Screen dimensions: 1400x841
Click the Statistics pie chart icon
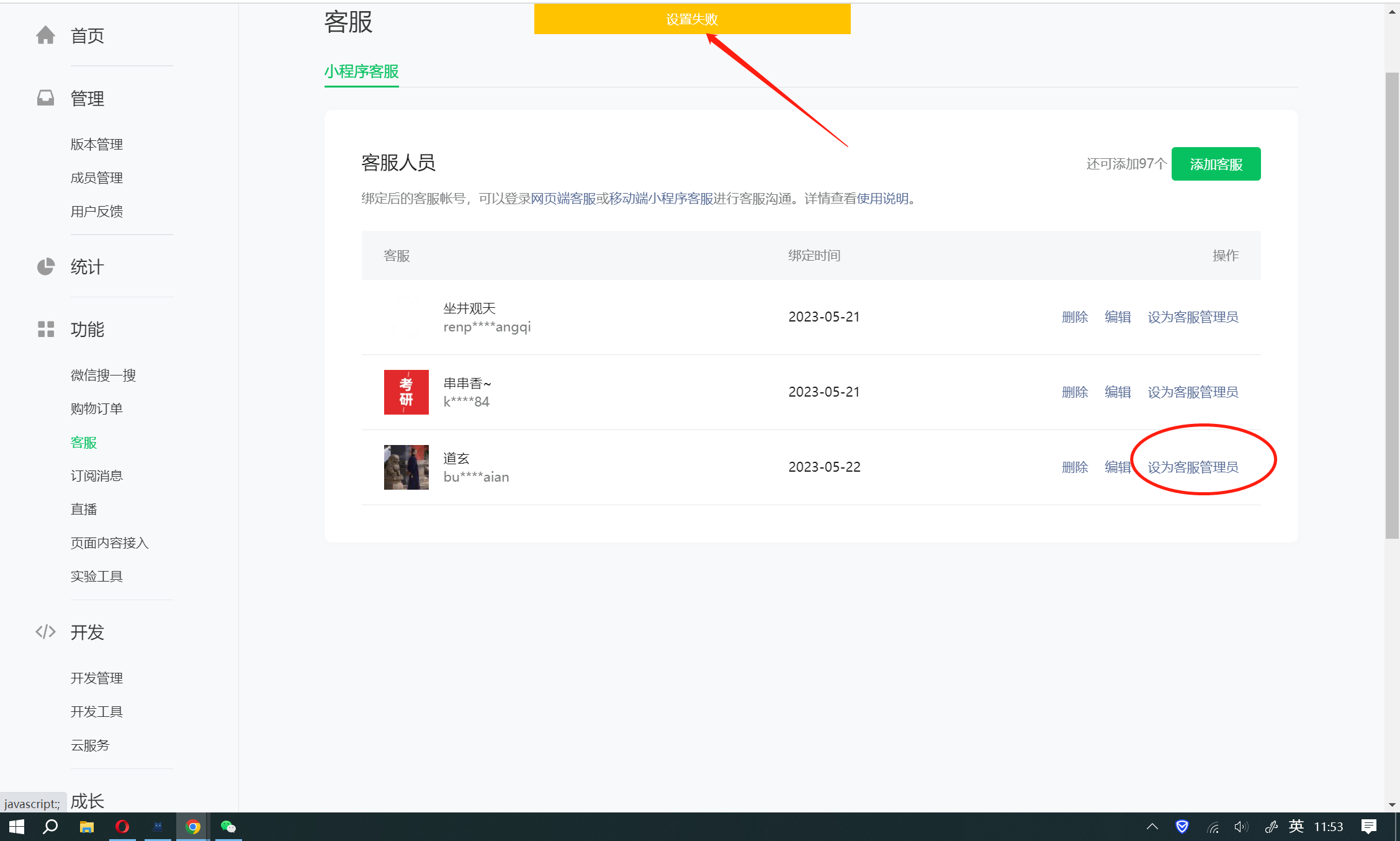pos(45,267)
